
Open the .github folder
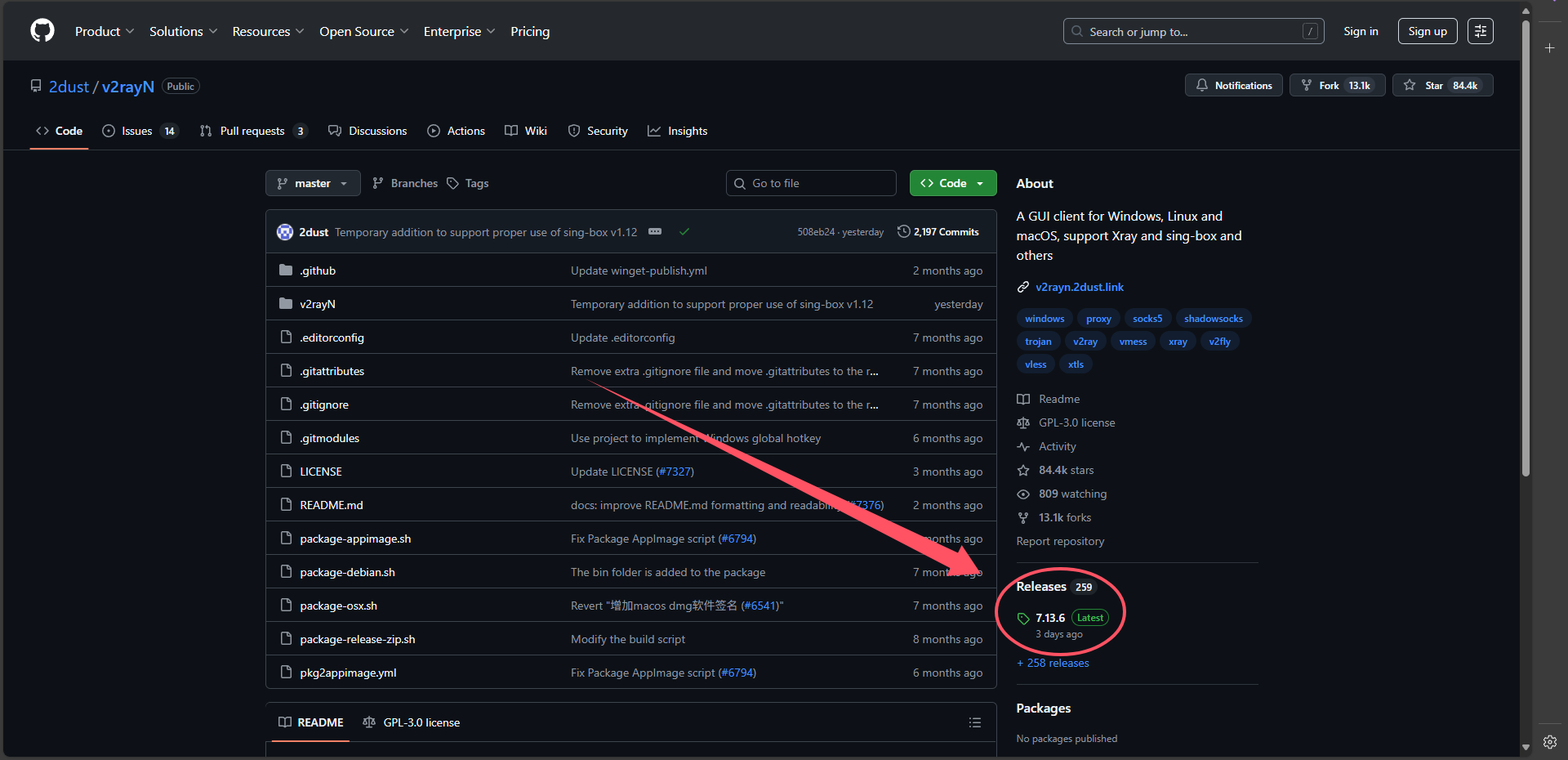tap(318, 270)
